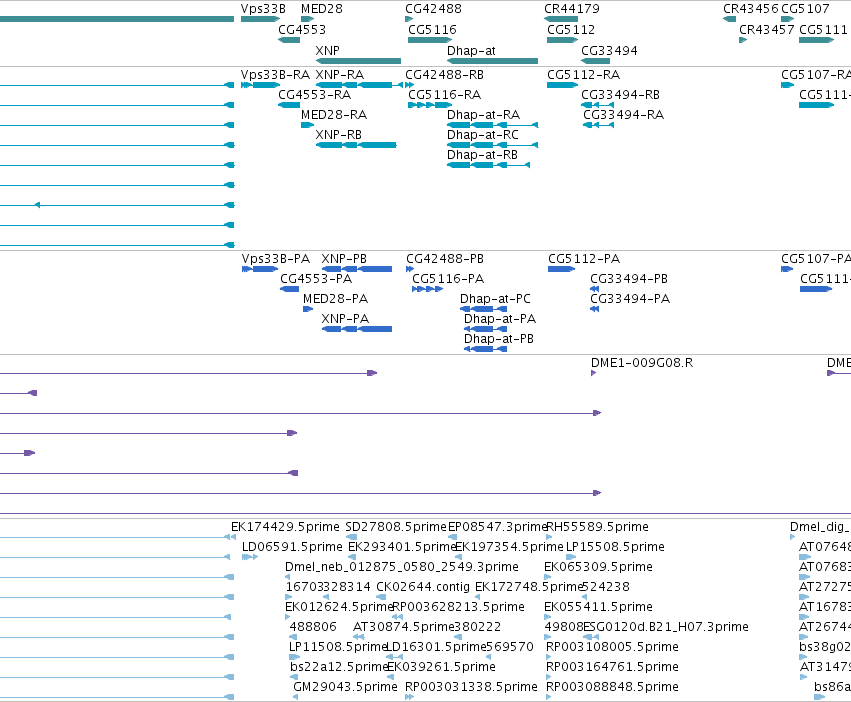Click the EK174429.5prime EST label
This screenshot has height=702, width=851.
click(x=285, y=527)
